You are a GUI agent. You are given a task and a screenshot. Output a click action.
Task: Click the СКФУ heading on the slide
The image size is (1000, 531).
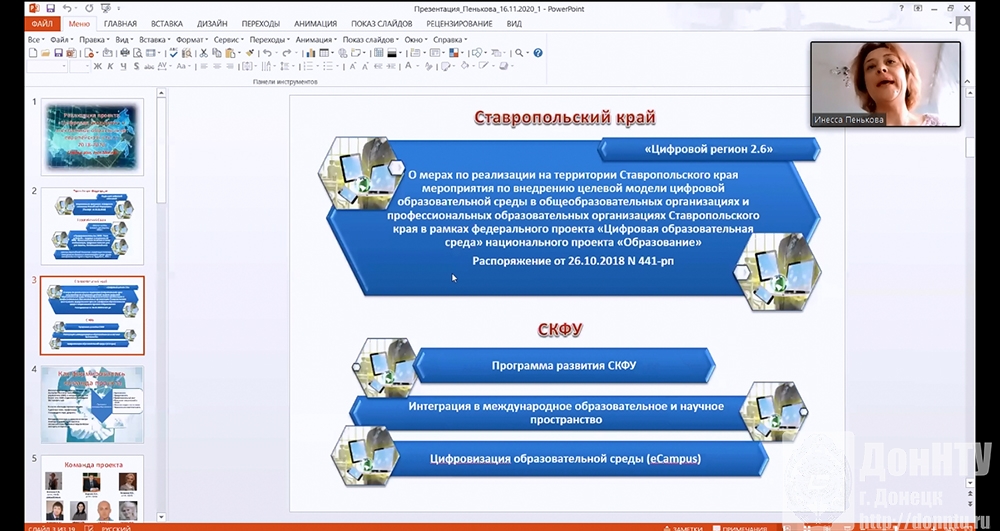click(x=561, y=330)
